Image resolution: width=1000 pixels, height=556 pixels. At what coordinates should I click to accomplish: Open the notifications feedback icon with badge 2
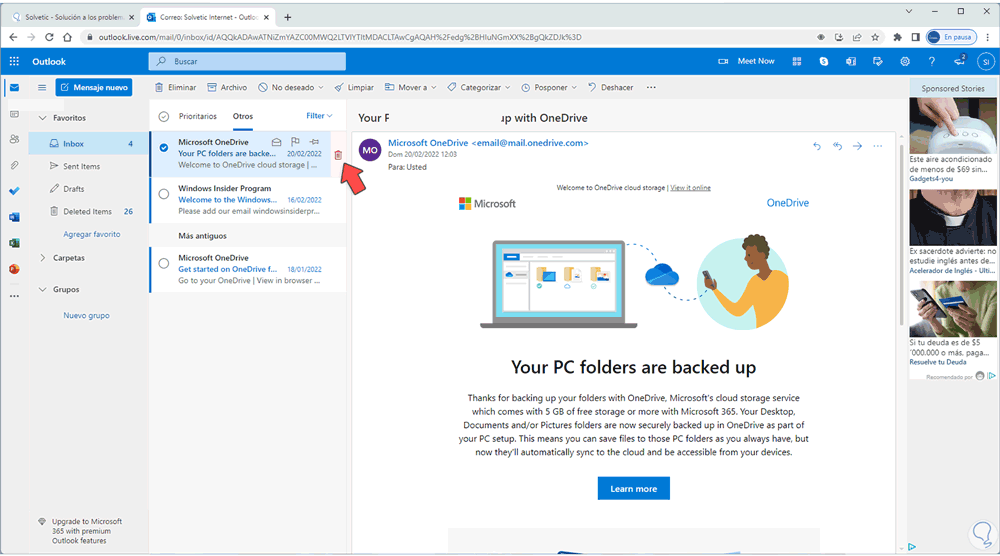[x=960, y=61]
